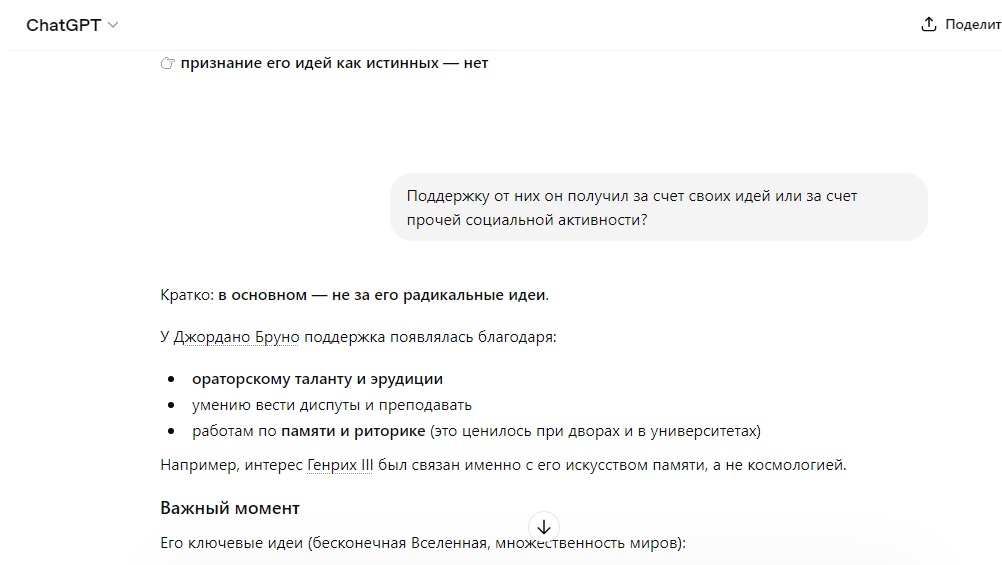
Task: Open the Джордано Бруно entity link
Action: pyautogui.click(x=236, y=337)
